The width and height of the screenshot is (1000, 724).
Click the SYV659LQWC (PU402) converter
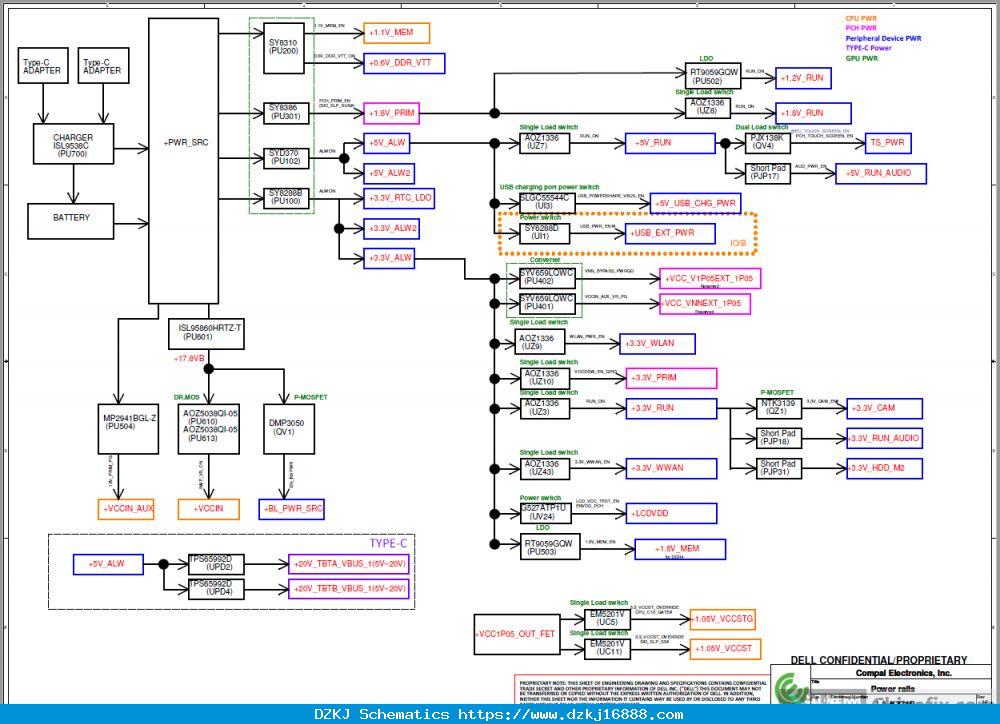pos(547,278)
